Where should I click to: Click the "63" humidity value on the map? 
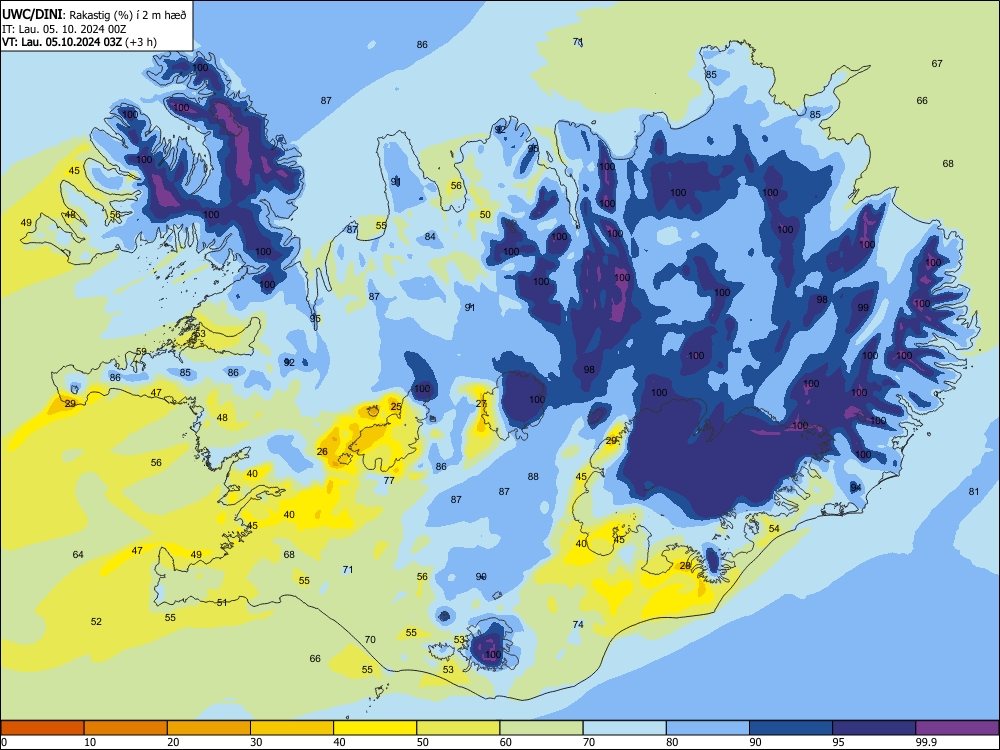pos(200,334)
